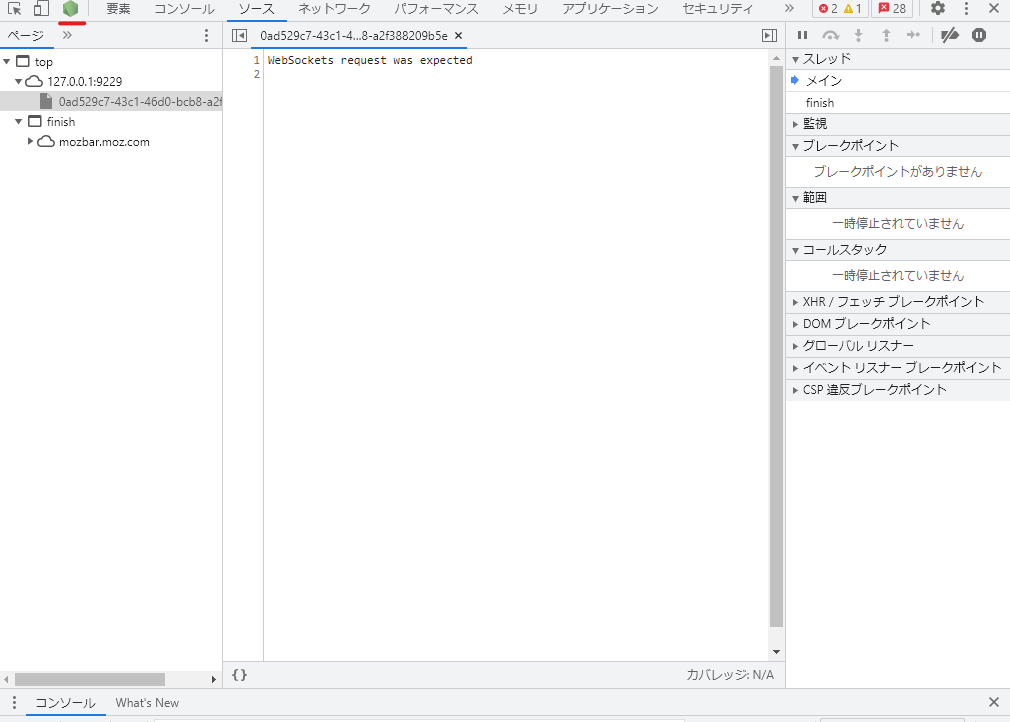Hide the navigator sidebar icon
Viewport: 1010px width, 722px height.
point(239,35)
